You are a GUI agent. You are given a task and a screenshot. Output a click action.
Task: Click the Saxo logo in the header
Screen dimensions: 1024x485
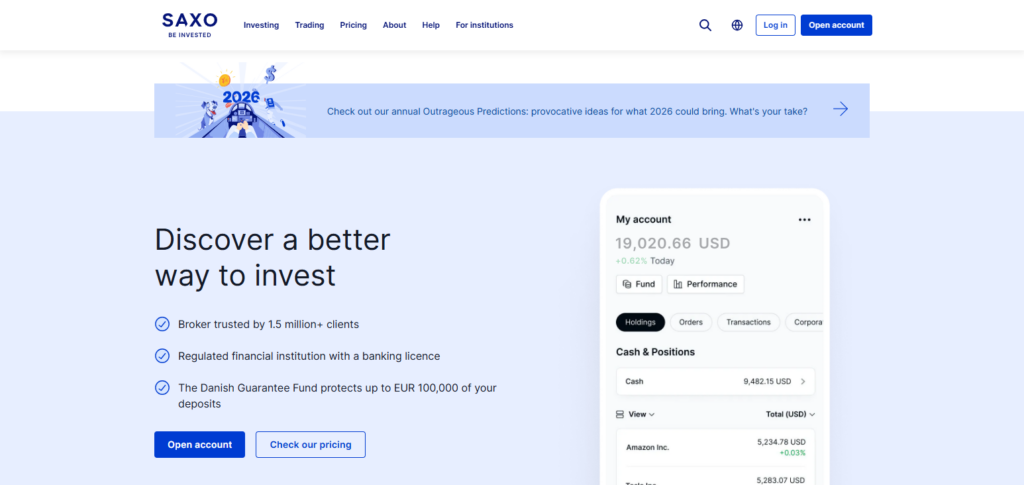pos(189,24)
